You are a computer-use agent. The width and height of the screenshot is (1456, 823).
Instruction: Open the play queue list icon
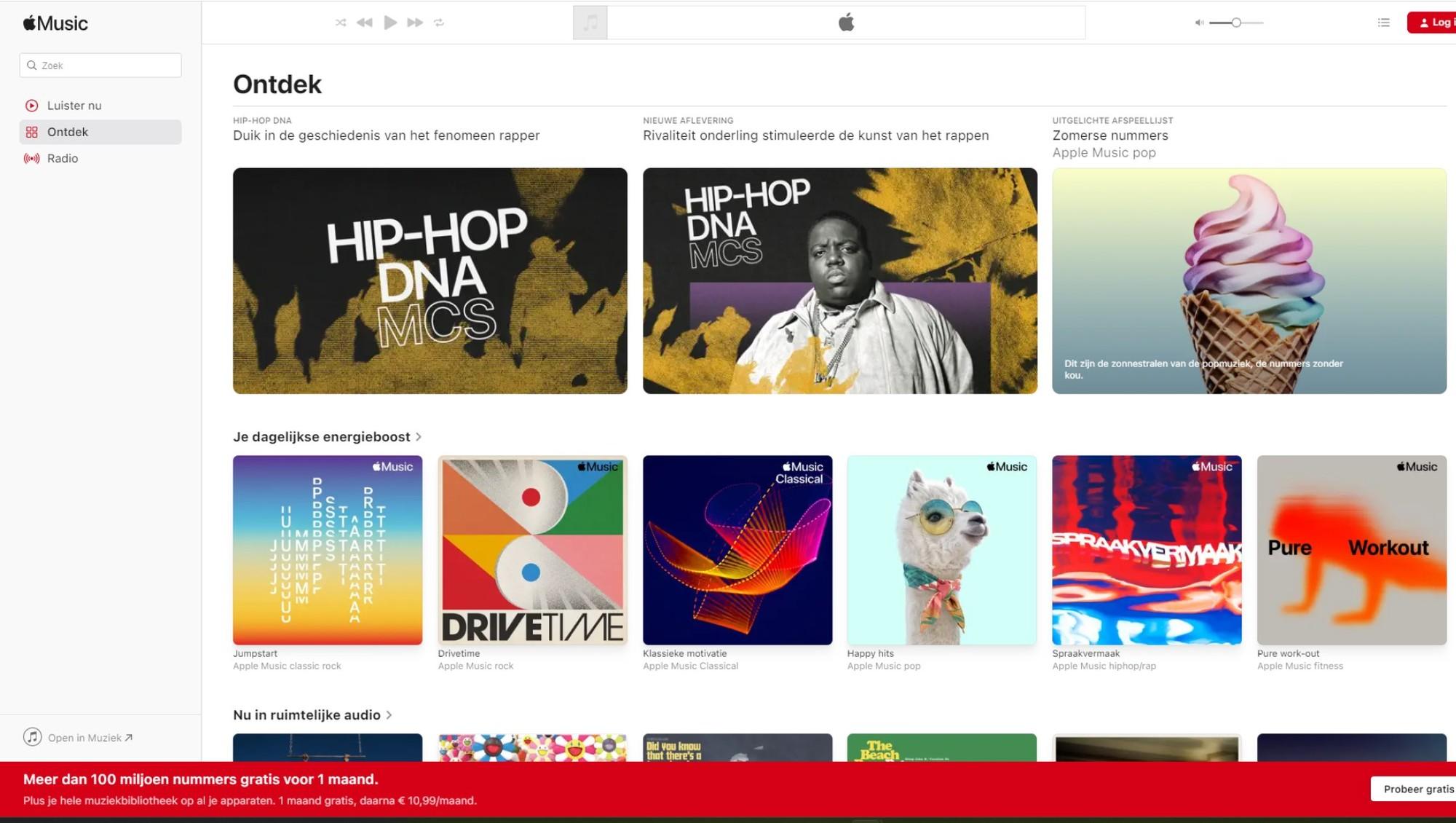click(1384, 23)
